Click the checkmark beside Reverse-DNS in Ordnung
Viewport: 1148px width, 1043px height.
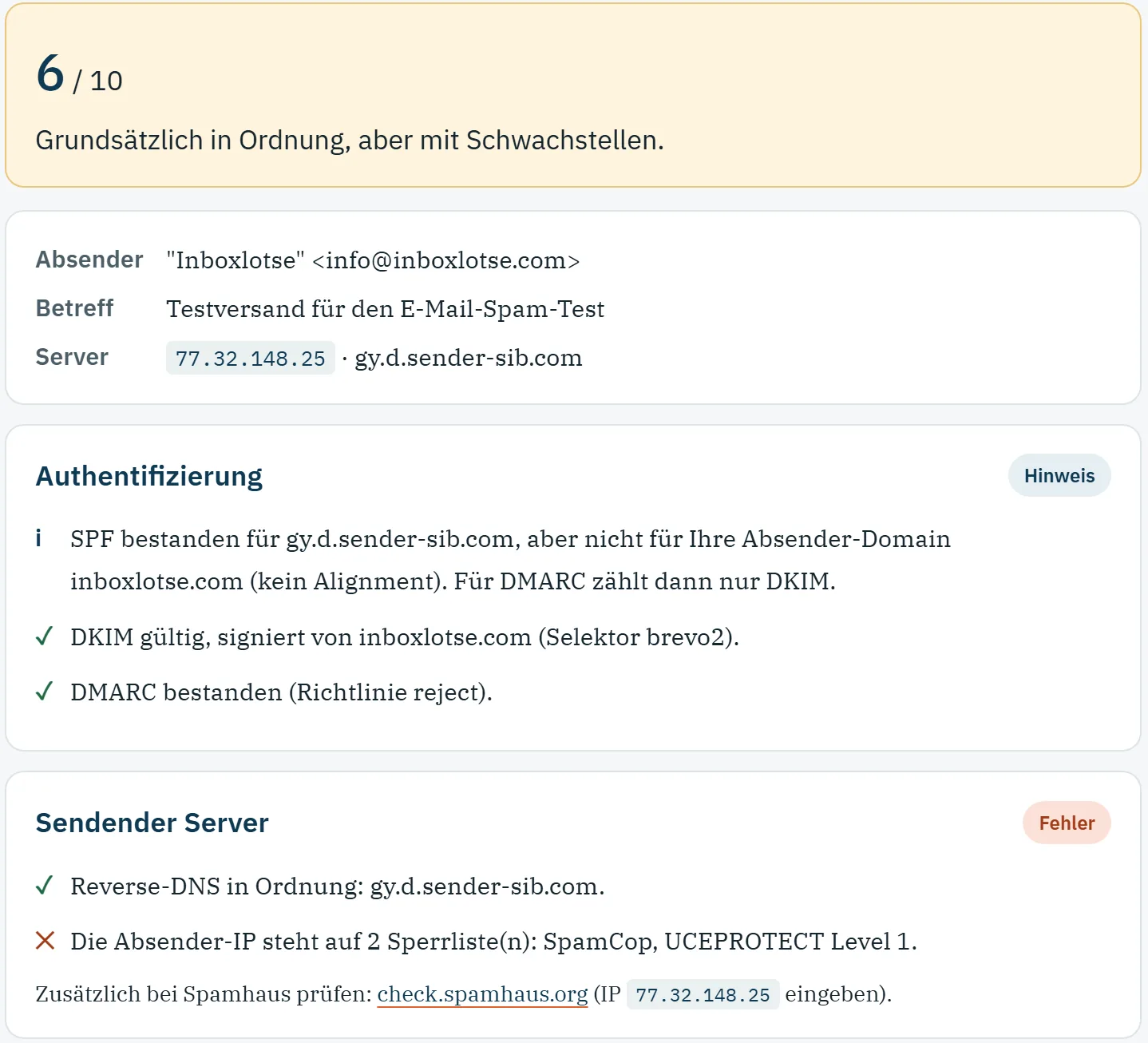pos(45,886)
